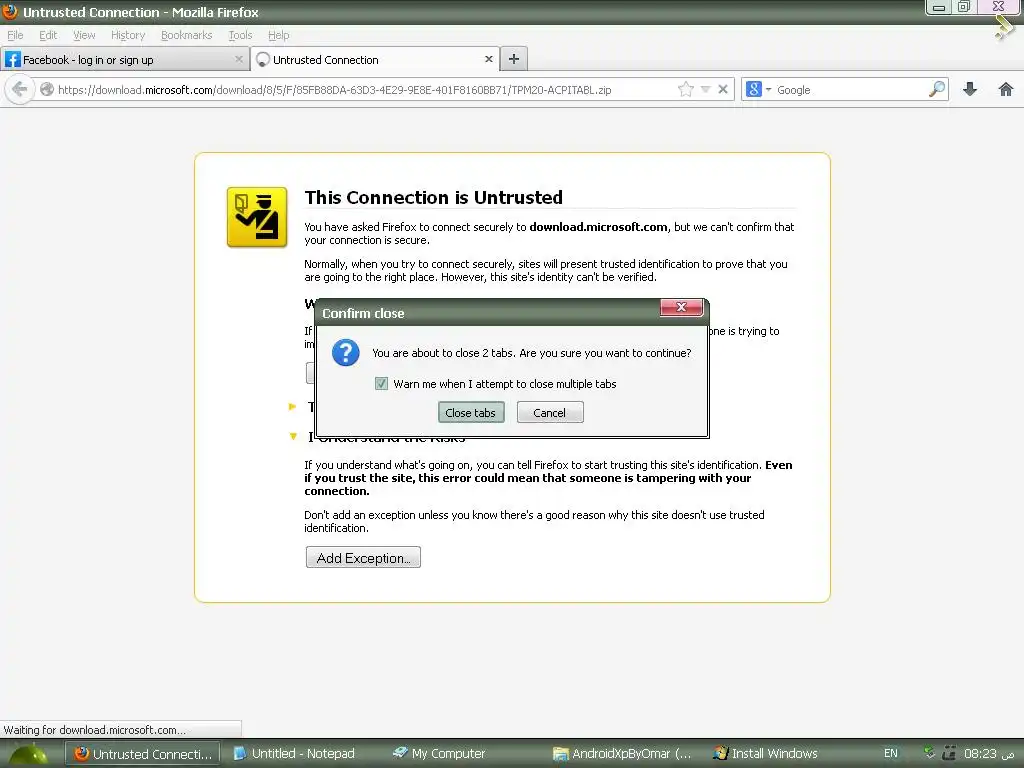
Task: Click the Close tabs button
Action: [x=471, y=413]
